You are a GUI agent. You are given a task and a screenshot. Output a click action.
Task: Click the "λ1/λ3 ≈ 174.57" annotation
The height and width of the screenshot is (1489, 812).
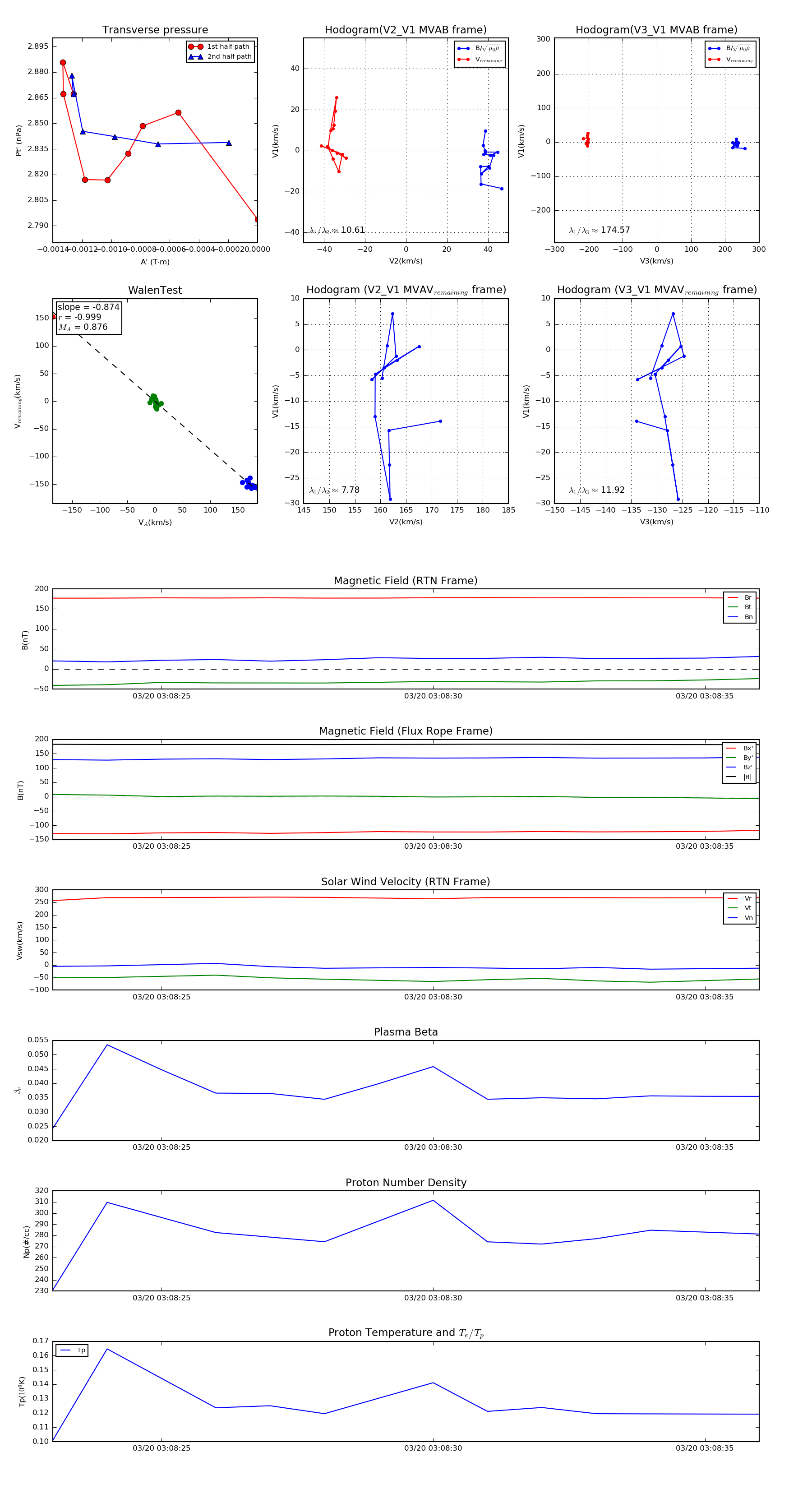600,230
